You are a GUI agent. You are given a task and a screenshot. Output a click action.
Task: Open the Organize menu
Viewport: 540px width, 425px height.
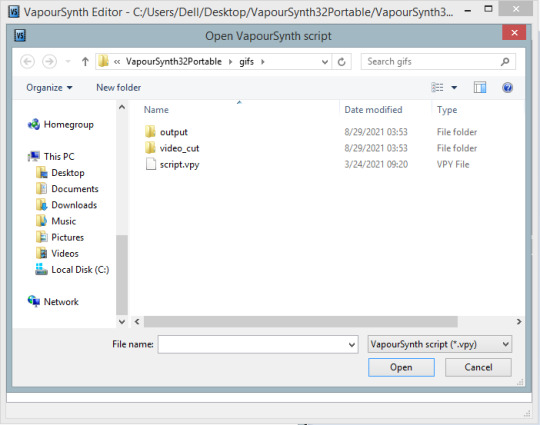[49, 87]
